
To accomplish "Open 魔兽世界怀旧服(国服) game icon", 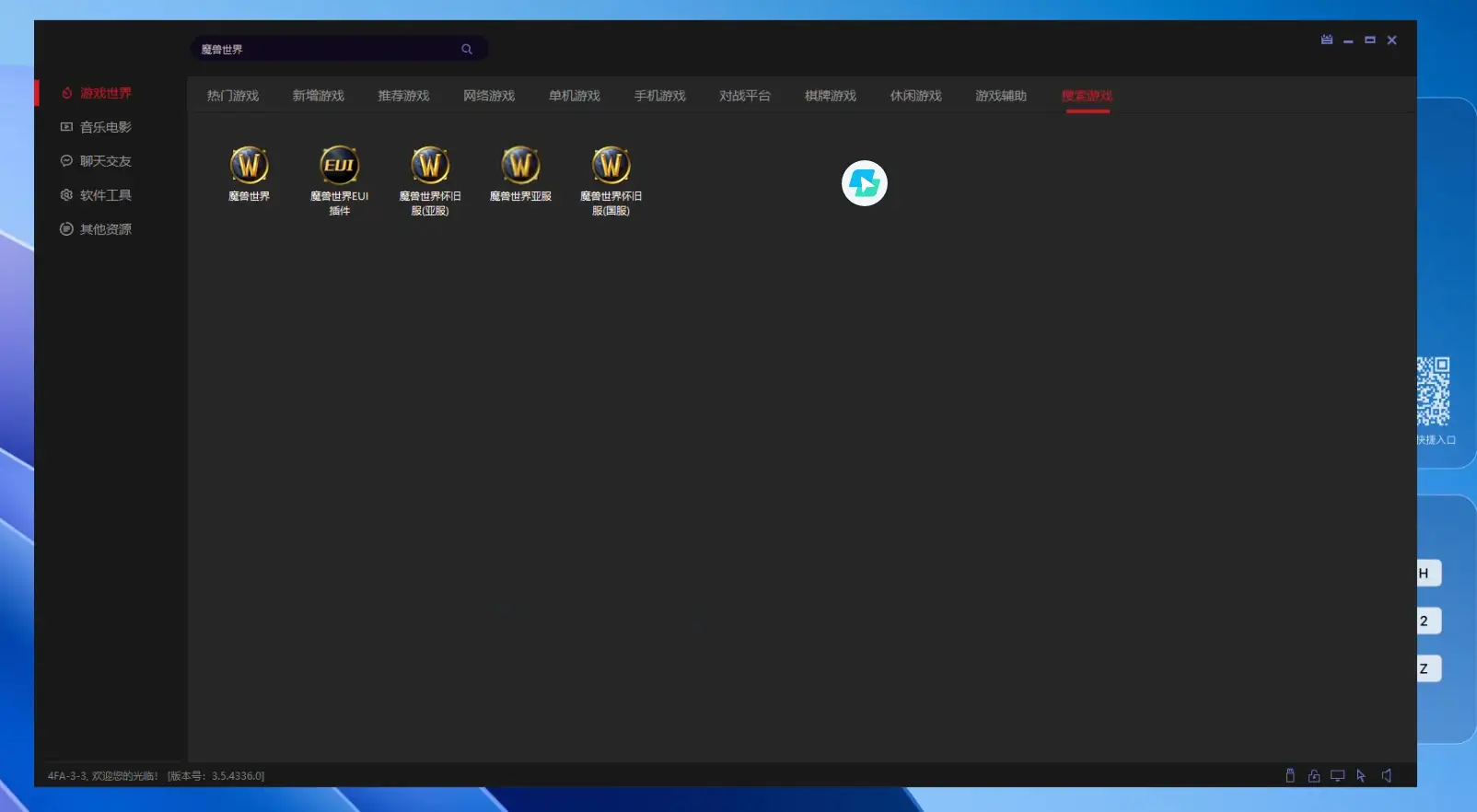I will pyautogui.click(x=611, y=167).
